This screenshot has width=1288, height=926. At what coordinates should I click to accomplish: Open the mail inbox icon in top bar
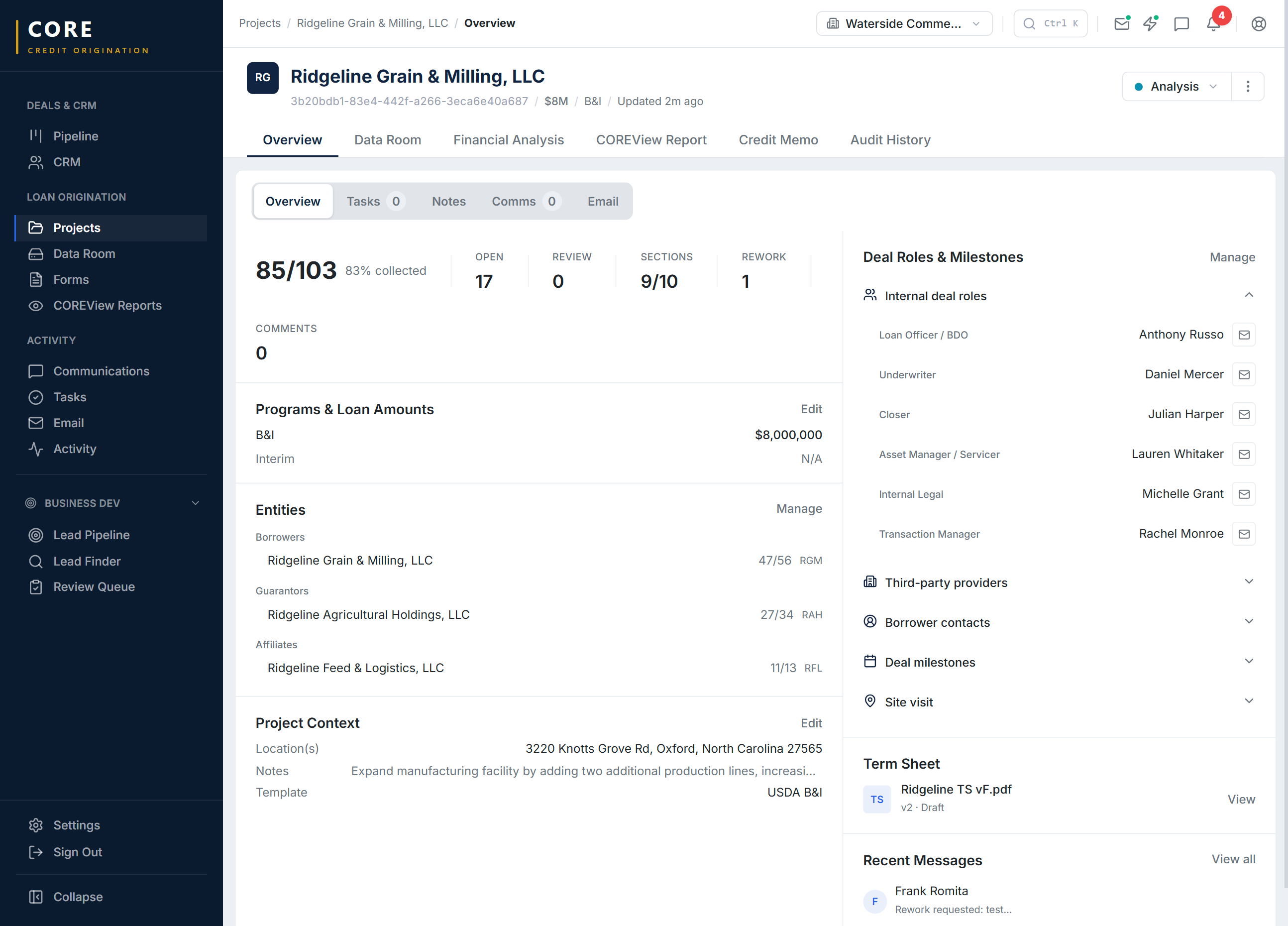click(1122, 24)
